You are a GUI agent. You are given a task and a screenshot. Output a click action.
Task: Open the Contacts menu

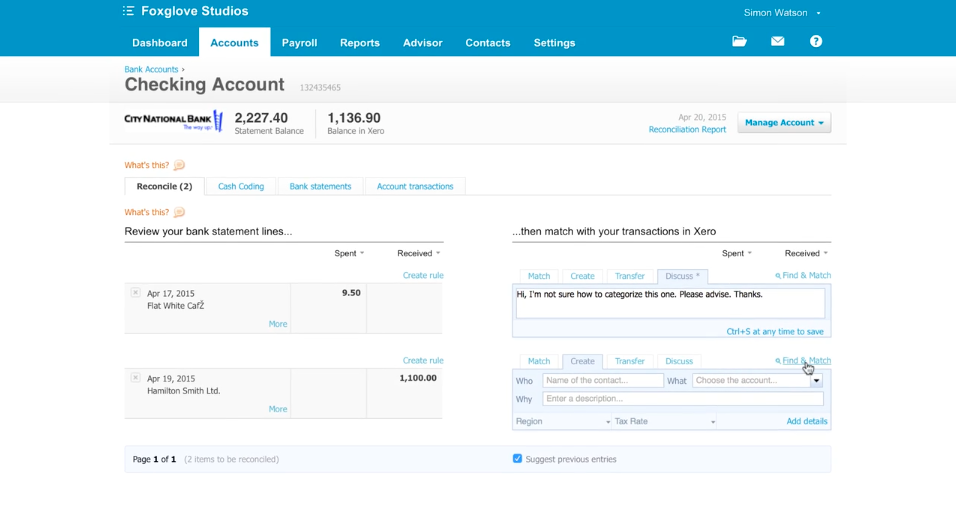click(x=488, y=43)
